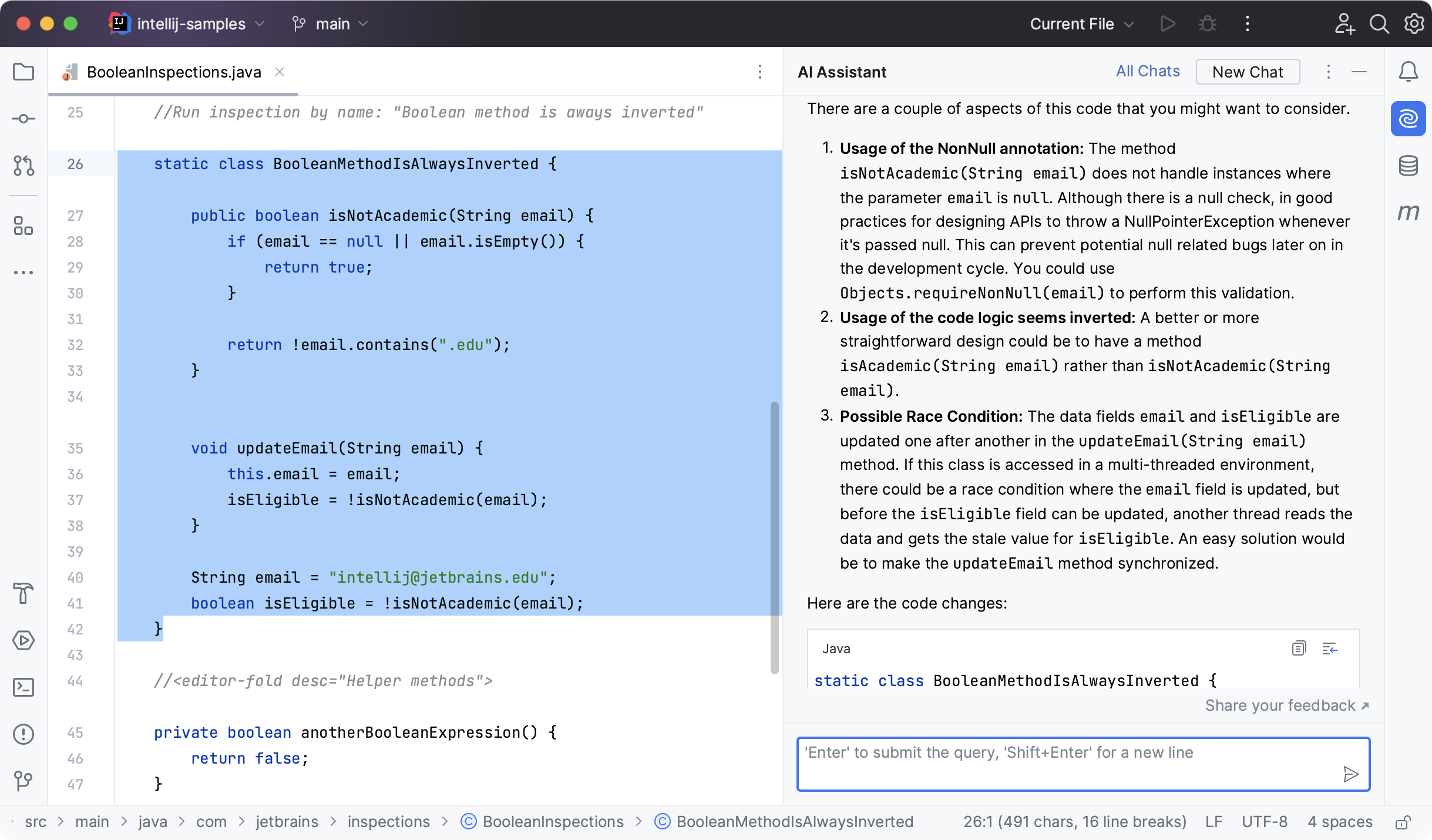Click the AI Assistant chat input field

click(x=1083, y=763)
